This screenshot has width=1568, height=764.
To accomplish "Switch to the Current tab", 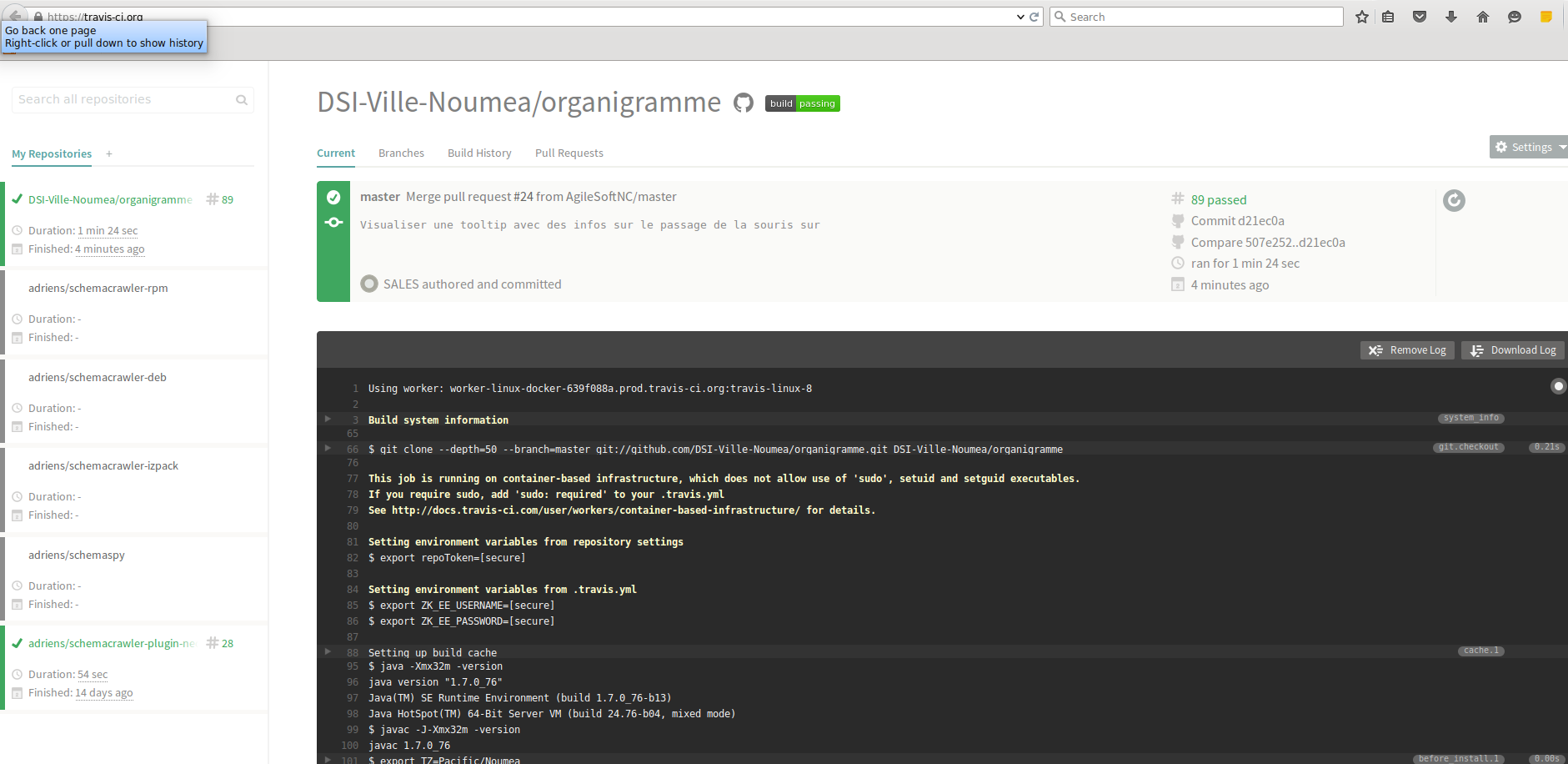I will [336, 153].
